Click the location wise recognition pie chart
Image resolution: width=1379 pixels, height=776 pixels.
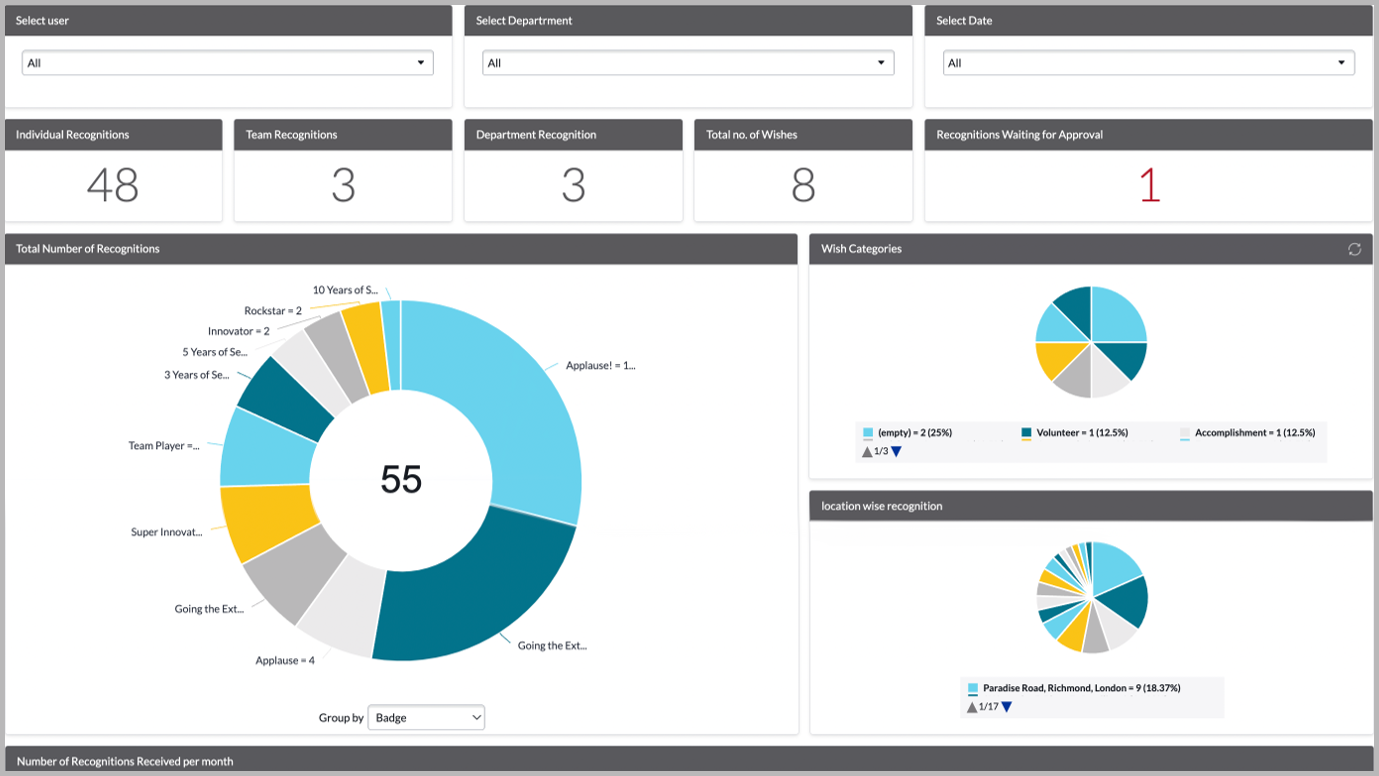(1092, 598)
